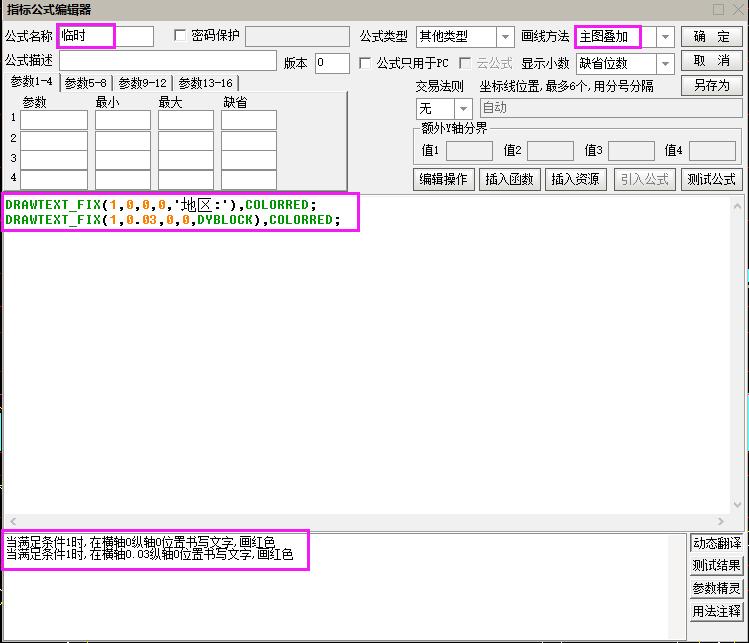The width and height of the screenshot is (749, 643).
Task: Close the formula editor window
Action: pos(736,9)
